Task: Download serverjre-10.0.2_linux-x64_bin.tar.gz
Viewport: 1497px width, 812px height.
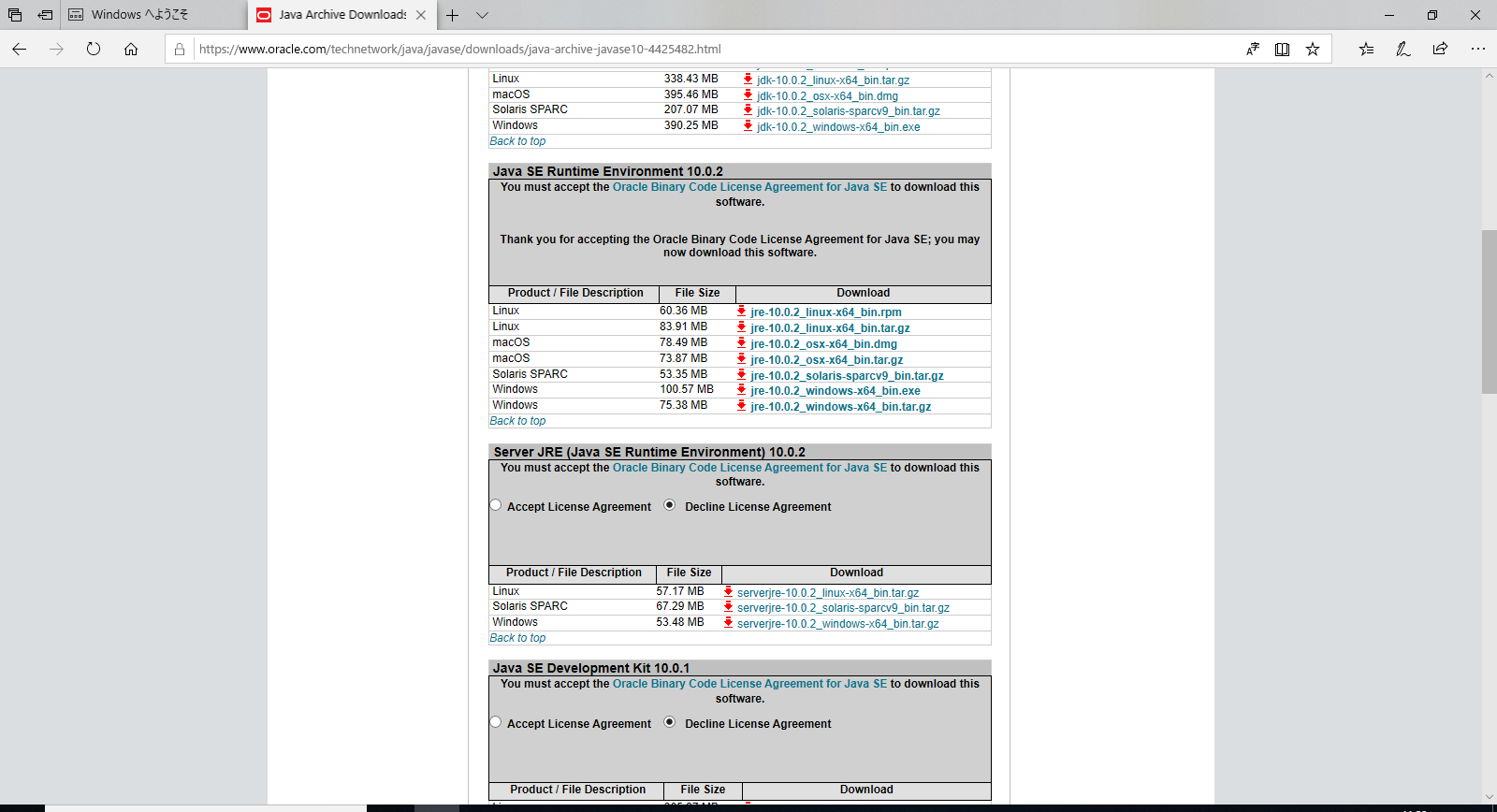Action: click(827, 593)
